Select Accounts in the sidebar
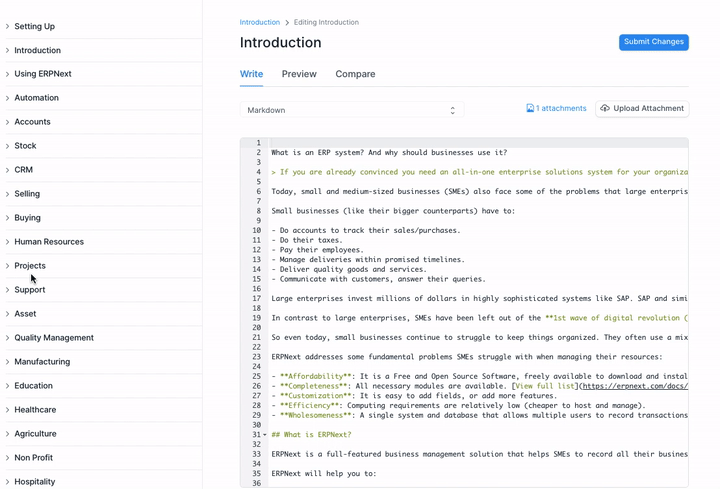The width and height of the screenshot is (720, 489). click(x=32, y=122)
